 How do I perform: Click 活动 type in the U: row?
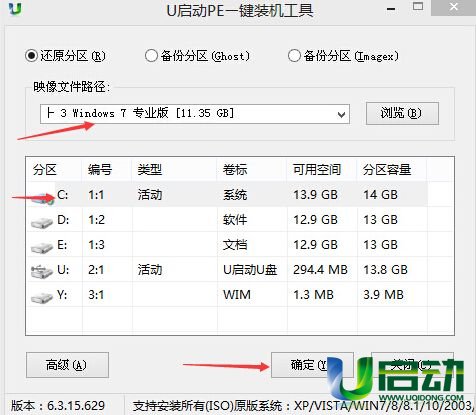click(150, 270)
